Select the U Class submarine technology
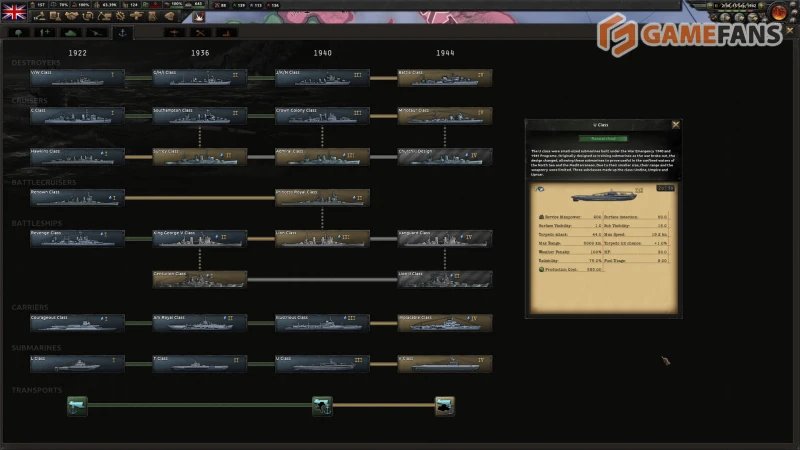 point(322,362)
